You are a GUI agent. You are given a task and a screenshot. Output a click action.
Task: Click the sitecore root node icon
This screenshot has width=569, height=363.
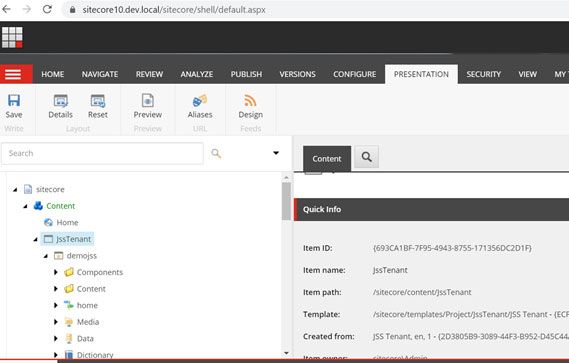point(28,189)
